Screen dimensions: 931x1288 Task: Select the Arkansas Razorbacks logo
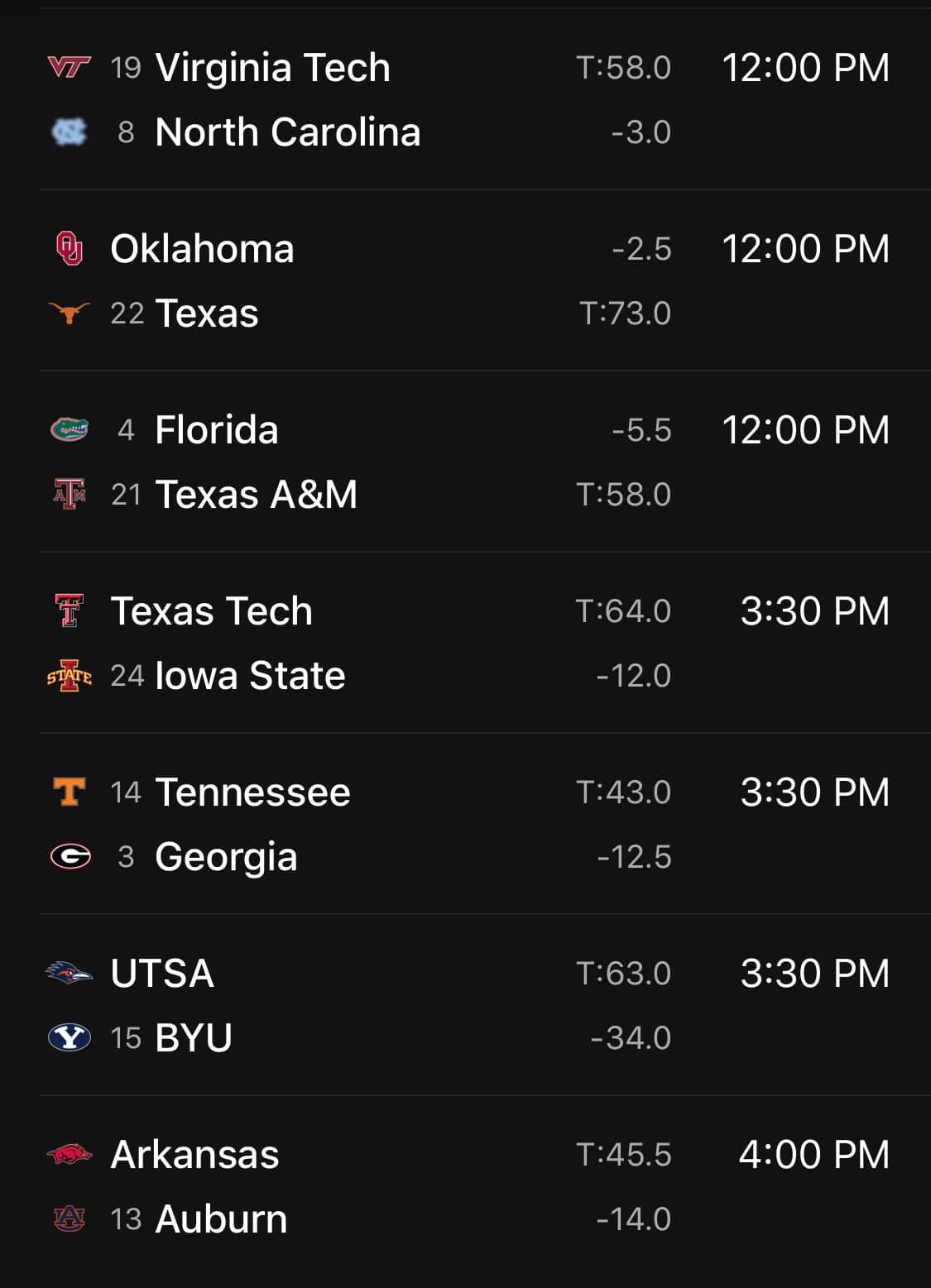70,1154
